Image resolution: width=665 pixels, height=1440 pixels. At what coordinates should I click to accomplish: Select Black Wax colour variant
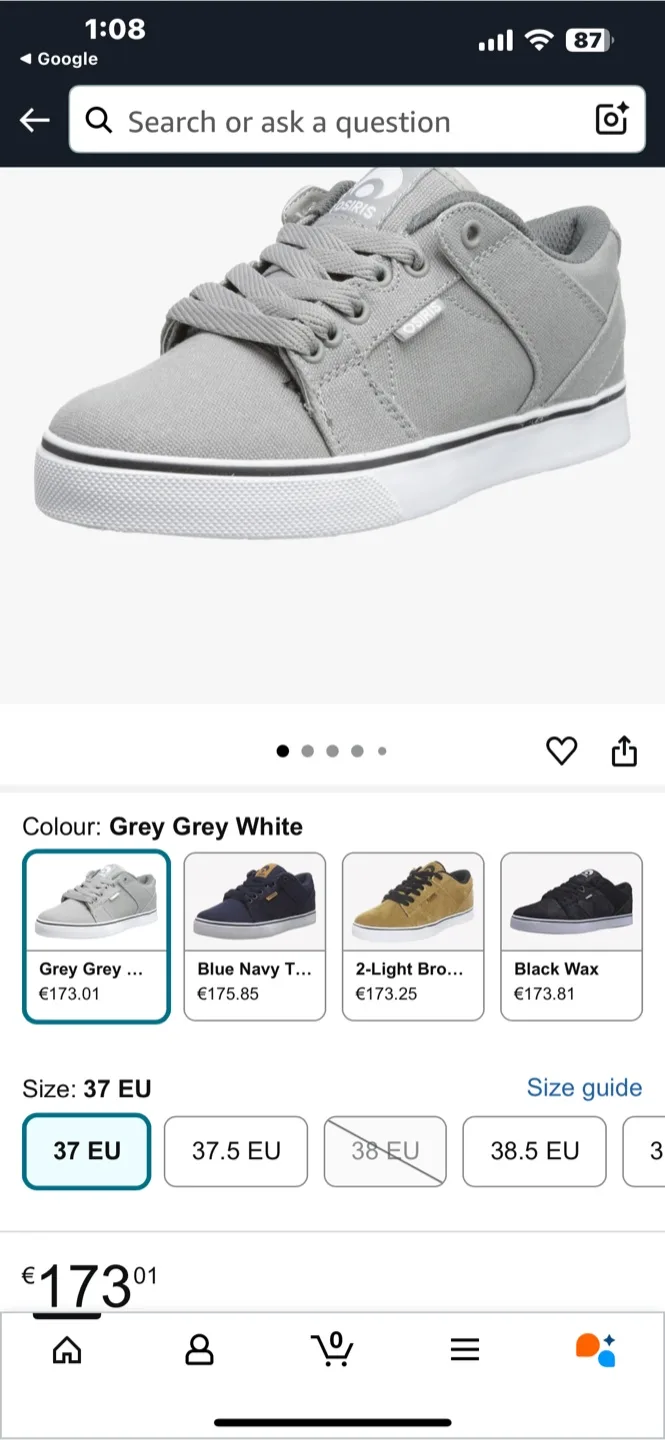[x=571, y=936]
